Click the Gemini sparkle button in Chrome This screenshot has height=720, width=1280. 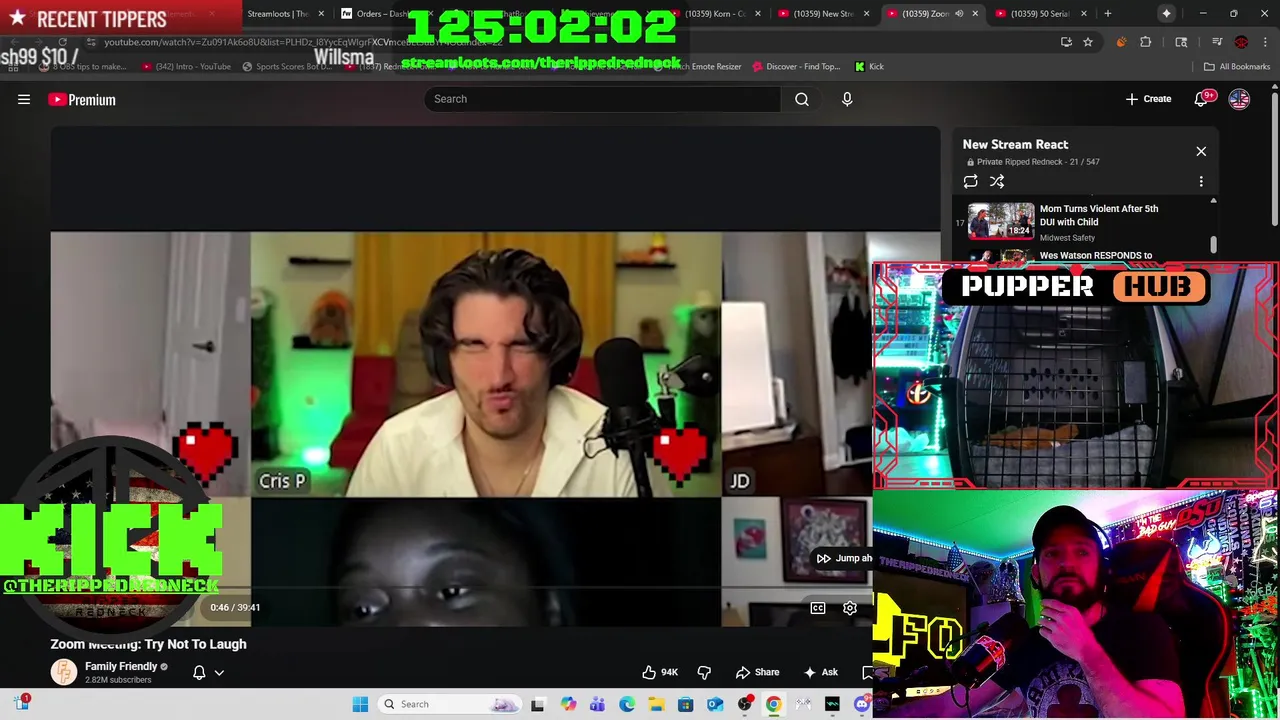tap(1166, 13)
